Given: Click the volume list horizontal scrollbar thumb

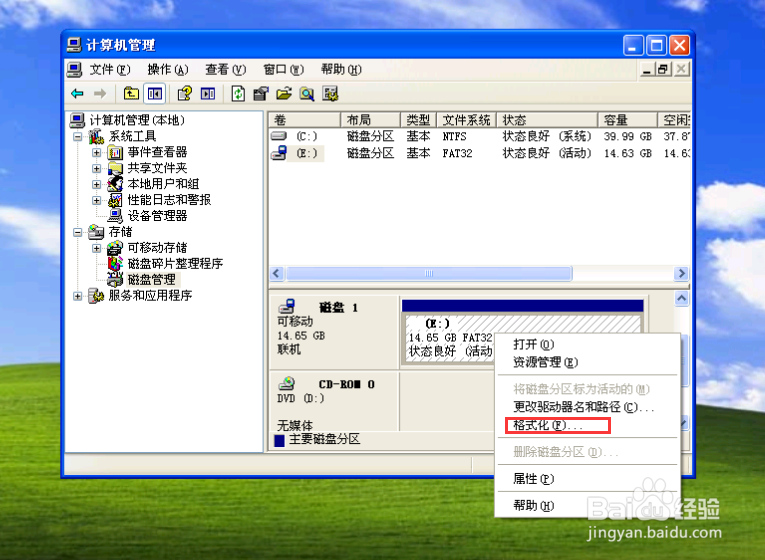Looking at the screenshot, I should pos(429,274).
